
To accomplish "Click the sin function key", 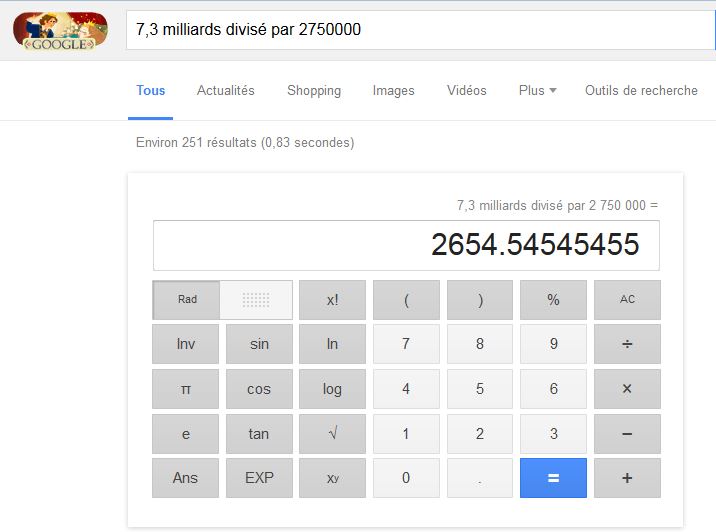I will (259, 344).
